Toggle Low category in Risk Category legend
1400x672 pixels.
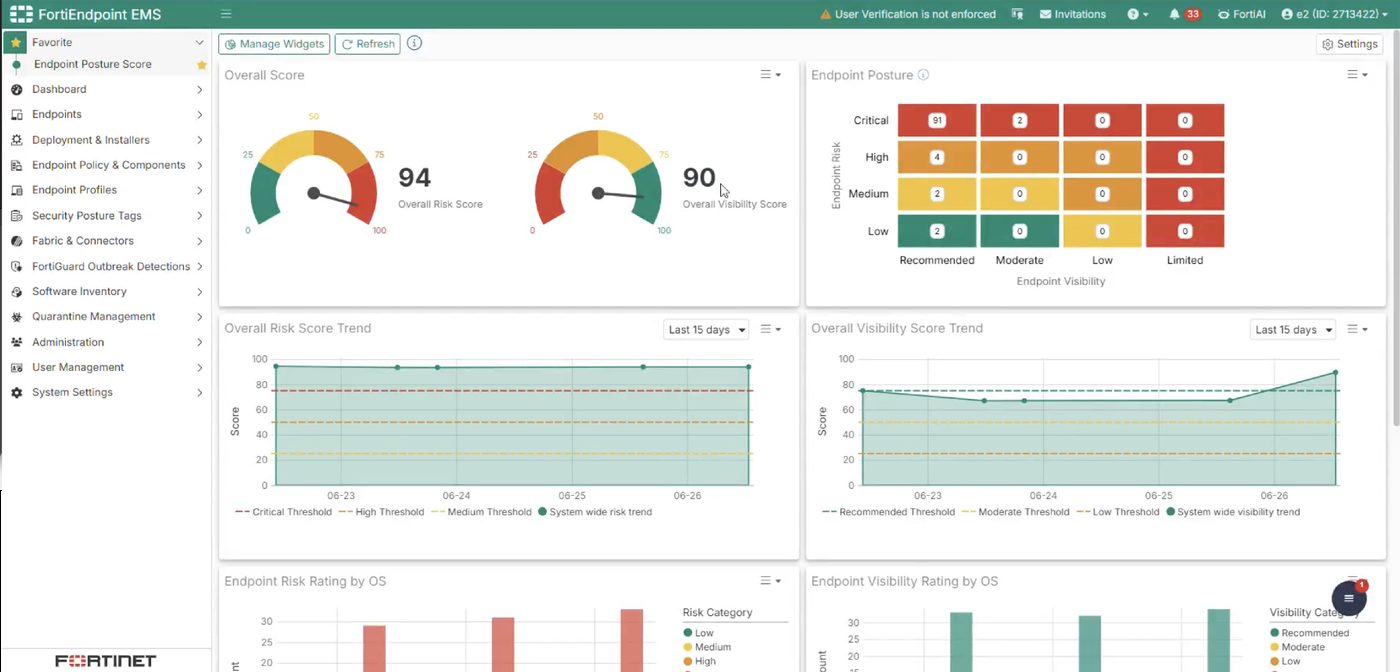pos(699,633)
